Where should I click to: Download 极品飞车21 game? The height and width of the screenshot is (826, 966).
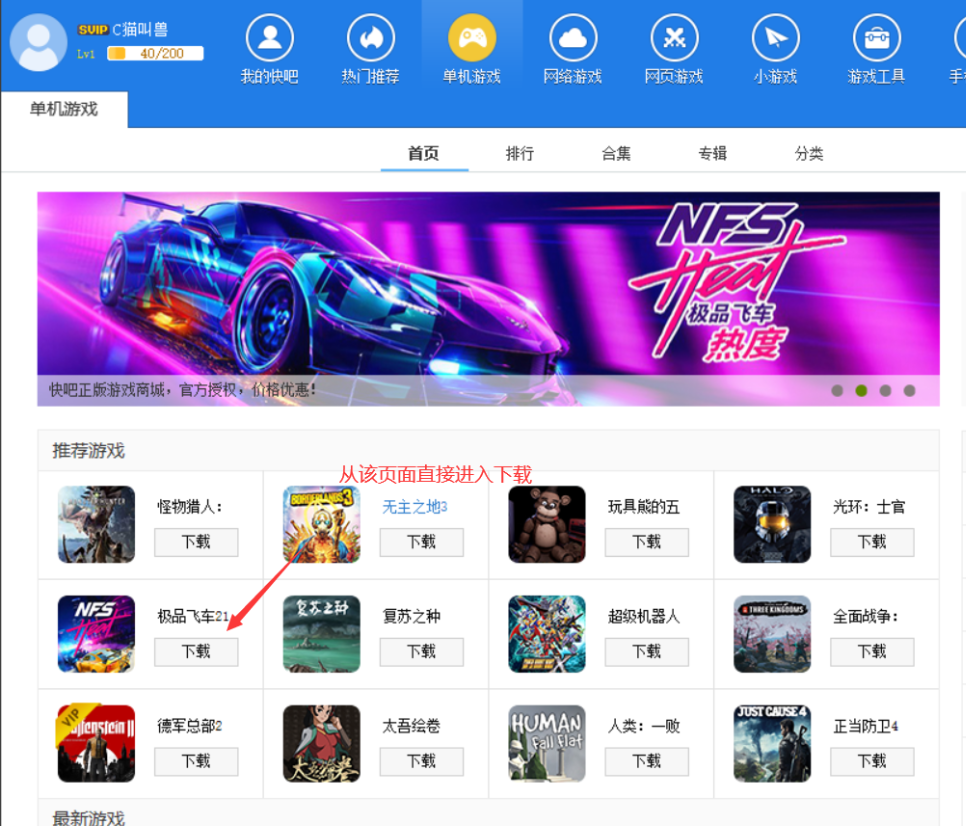196,652
